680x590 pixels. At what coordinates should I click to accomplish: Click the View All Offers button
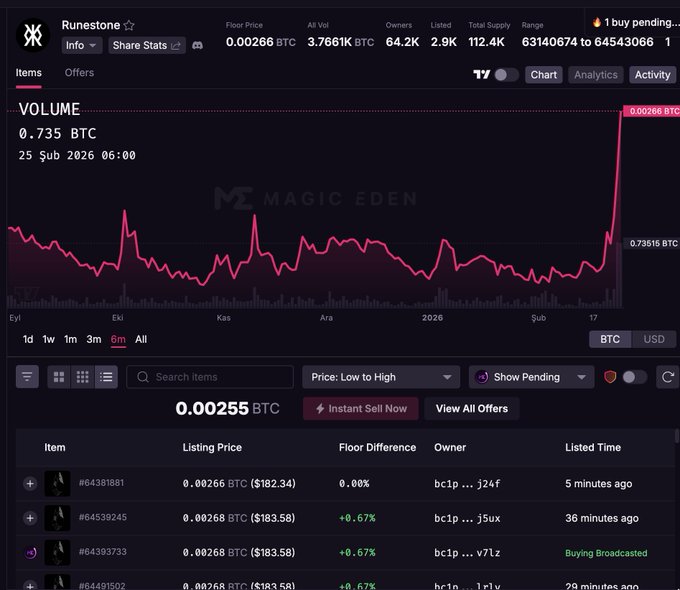pyautogui.click(x=471, y=408)
